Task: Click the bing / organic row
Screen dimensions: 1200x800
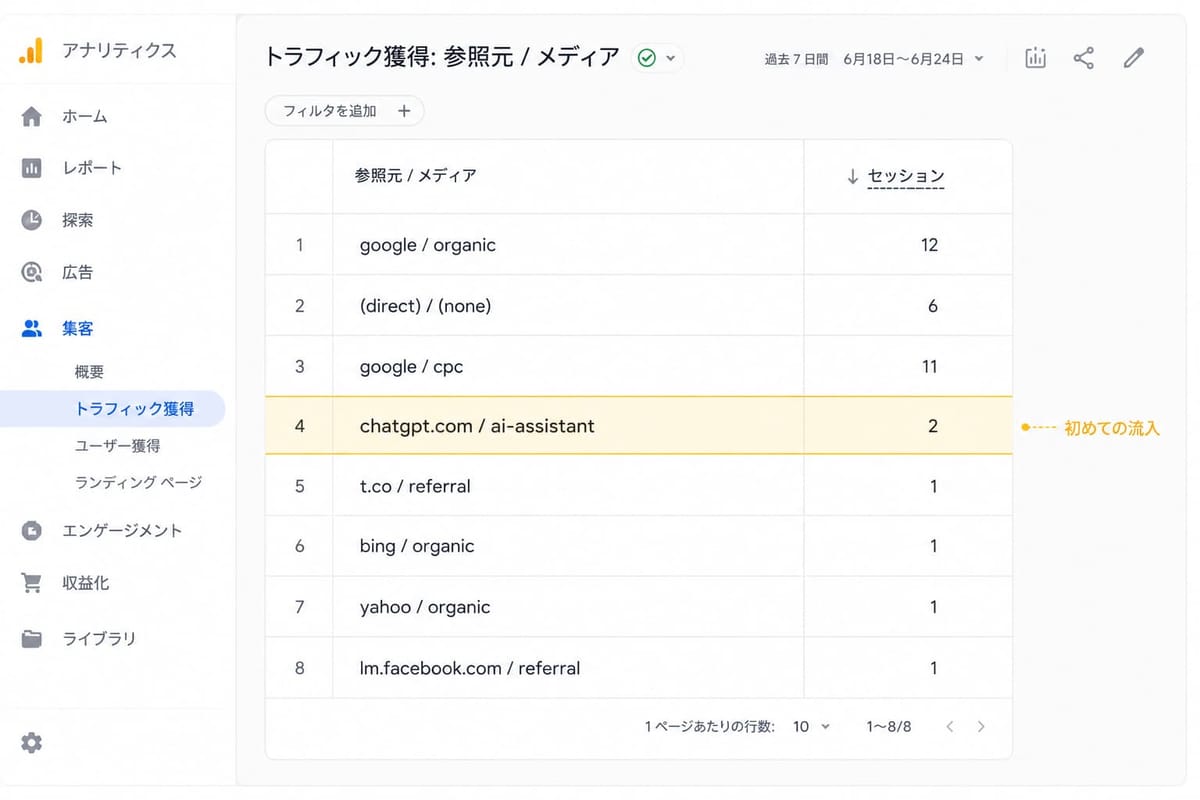Action: pos(638,546)
